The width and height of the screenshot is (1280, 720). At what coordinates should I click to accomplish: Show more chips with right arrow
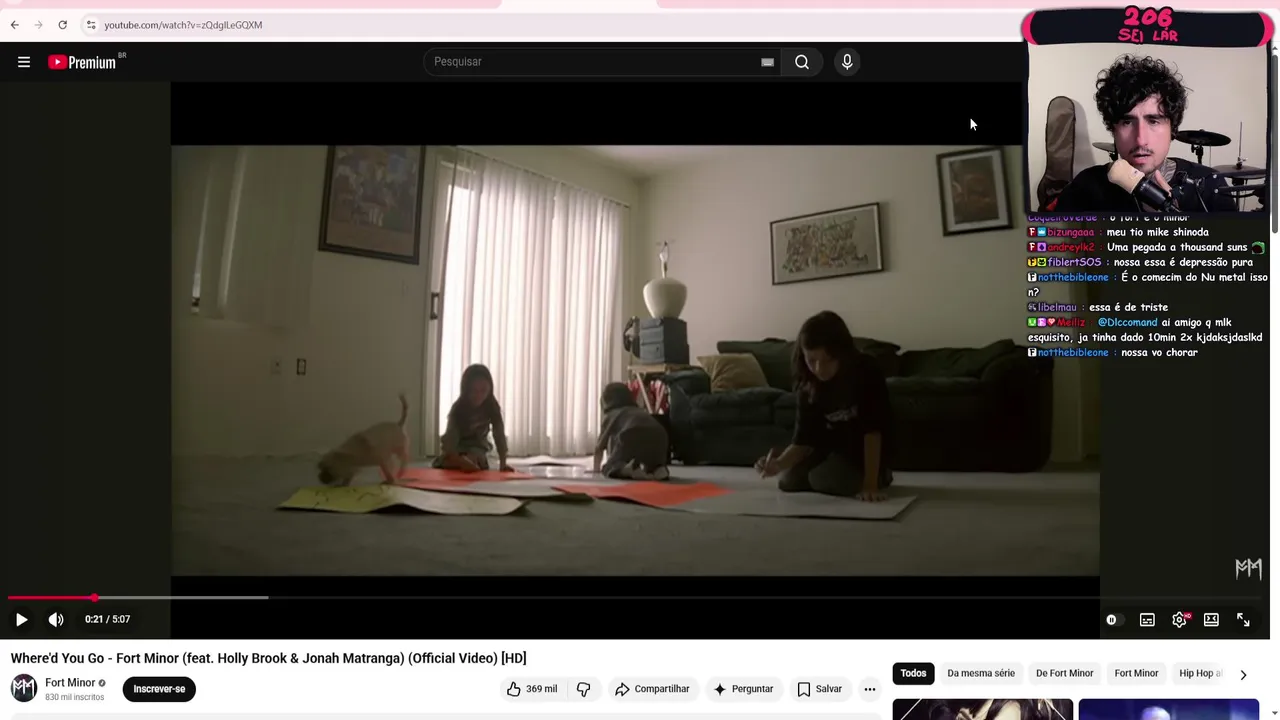[1243, 674]
